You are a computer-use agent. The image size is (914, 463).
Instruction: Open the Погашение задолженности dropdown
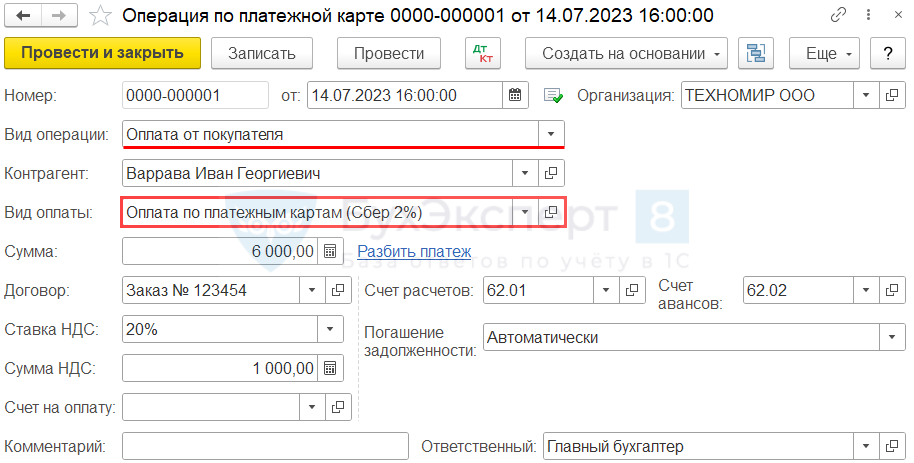click(891, 338)
